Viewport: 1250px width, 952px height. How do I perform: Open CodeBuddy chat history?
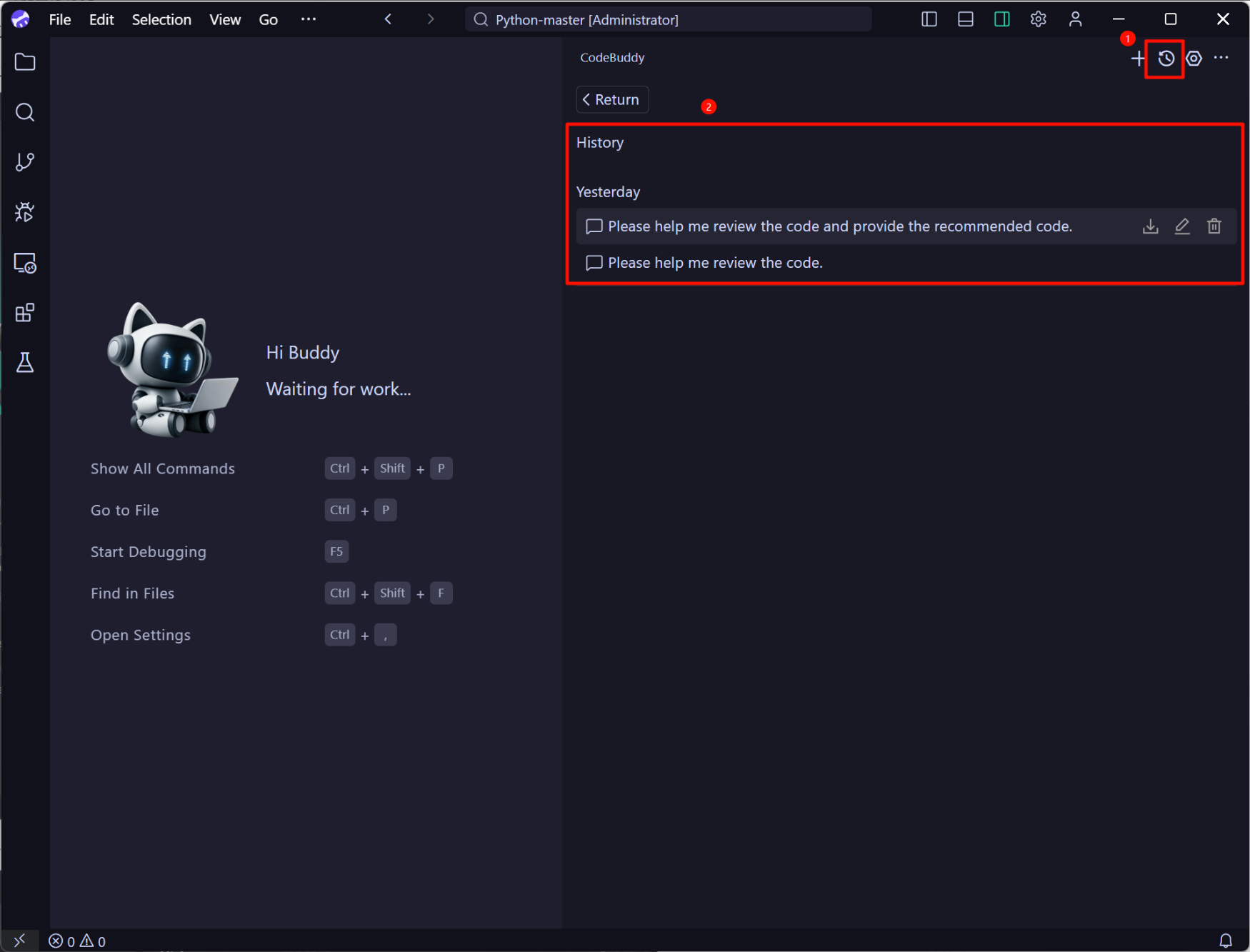pyautogui.click(x=1166, y=59)
